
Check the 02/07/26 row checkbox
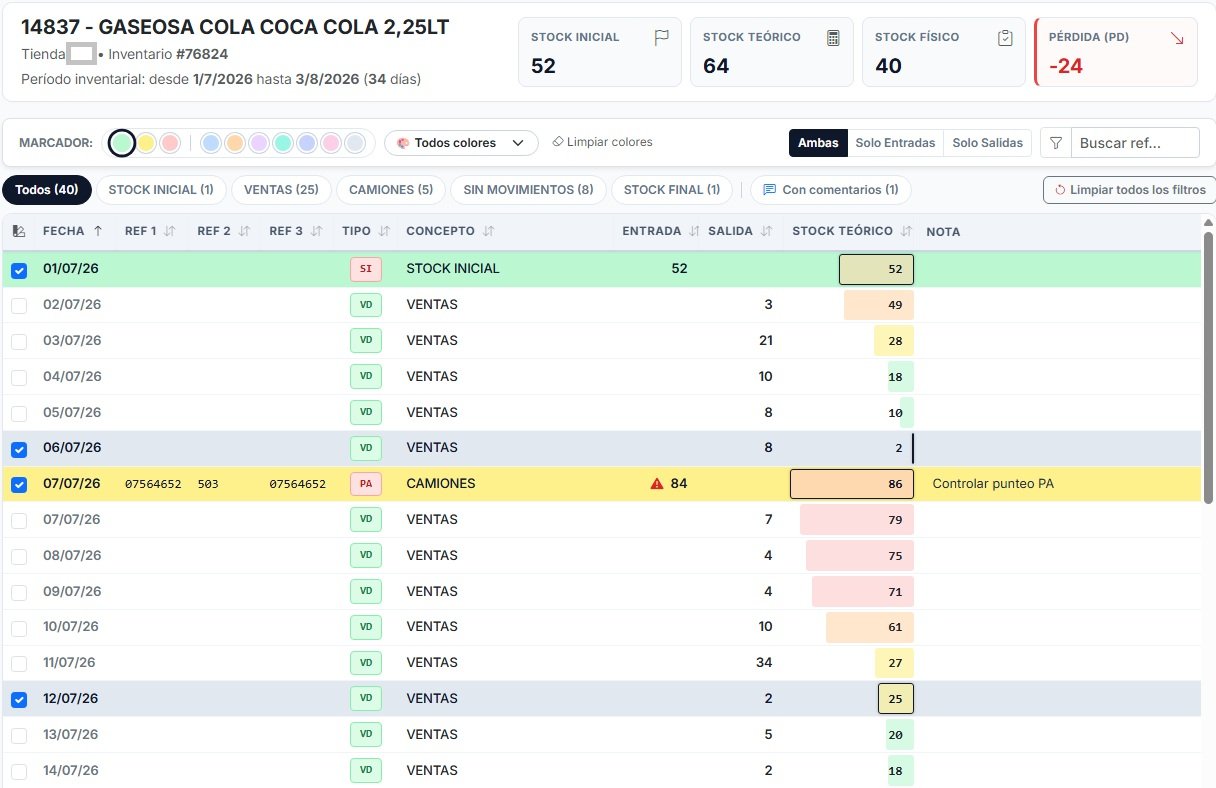tap(19, 306)
